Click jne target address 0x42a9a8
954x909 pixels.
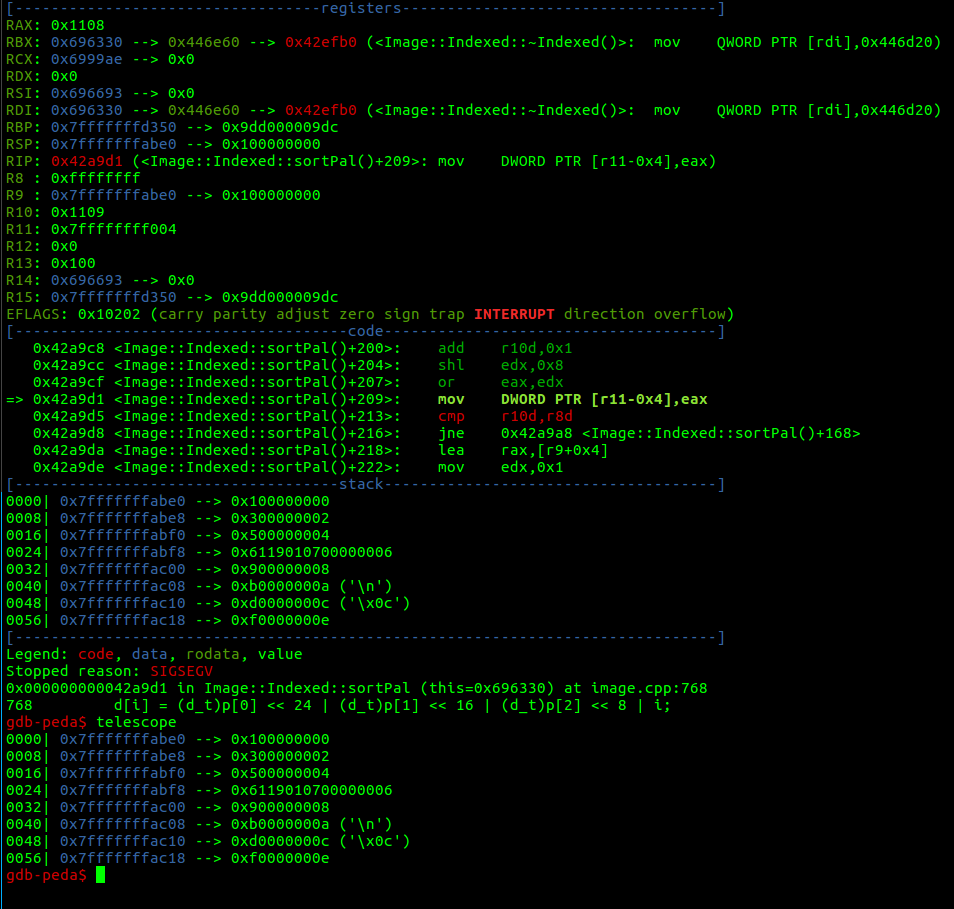click(537, 434)
